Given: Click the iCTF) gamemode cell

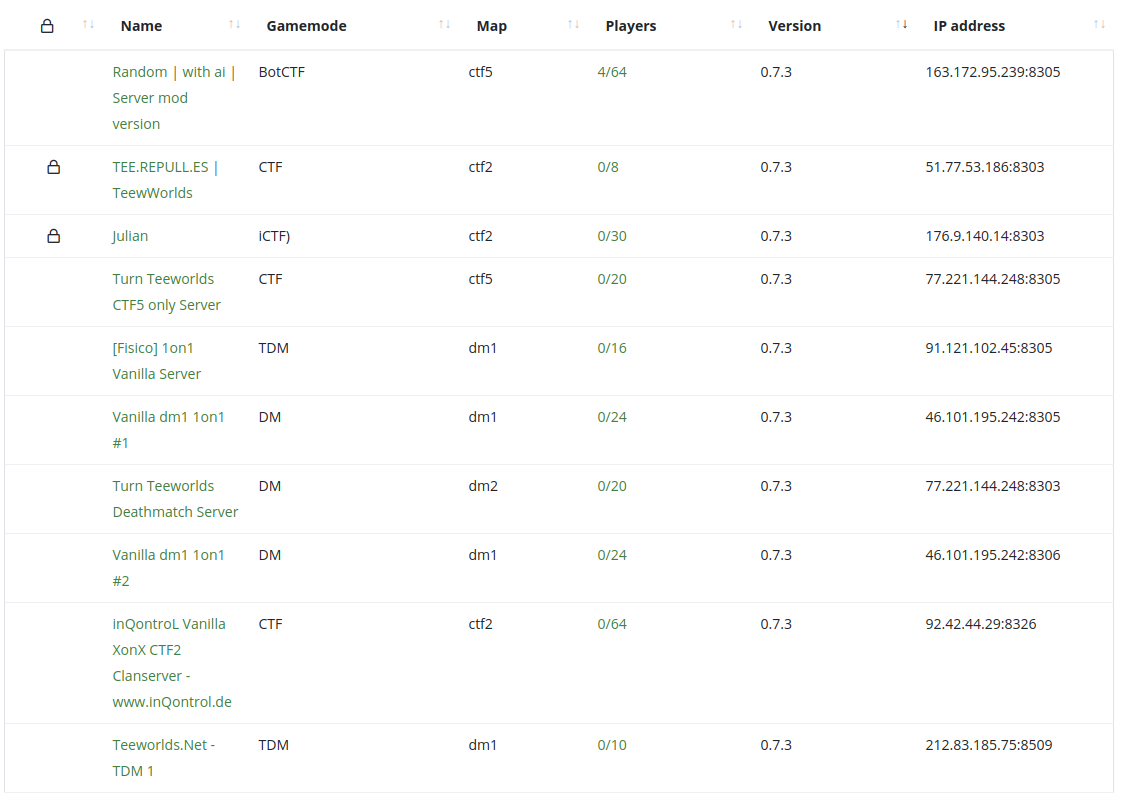Looking at the screenshot, I should pos(274,236).
